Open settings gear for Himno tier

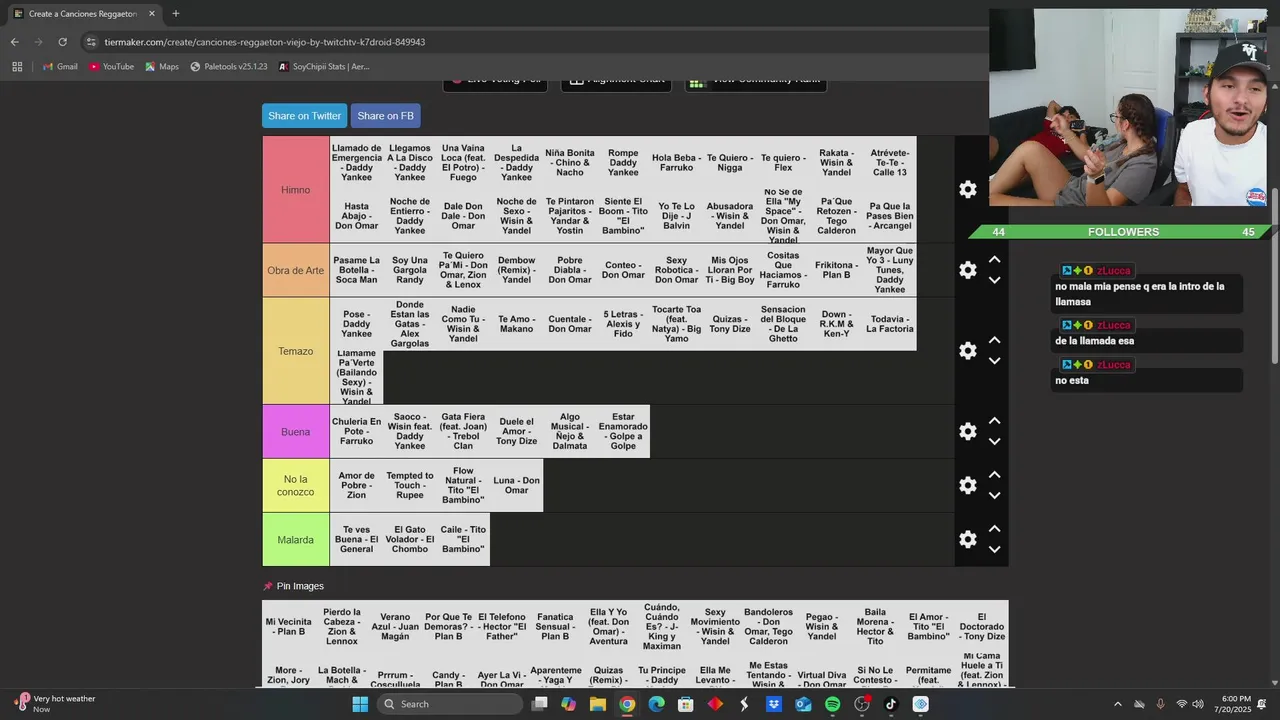coord(967,189)
